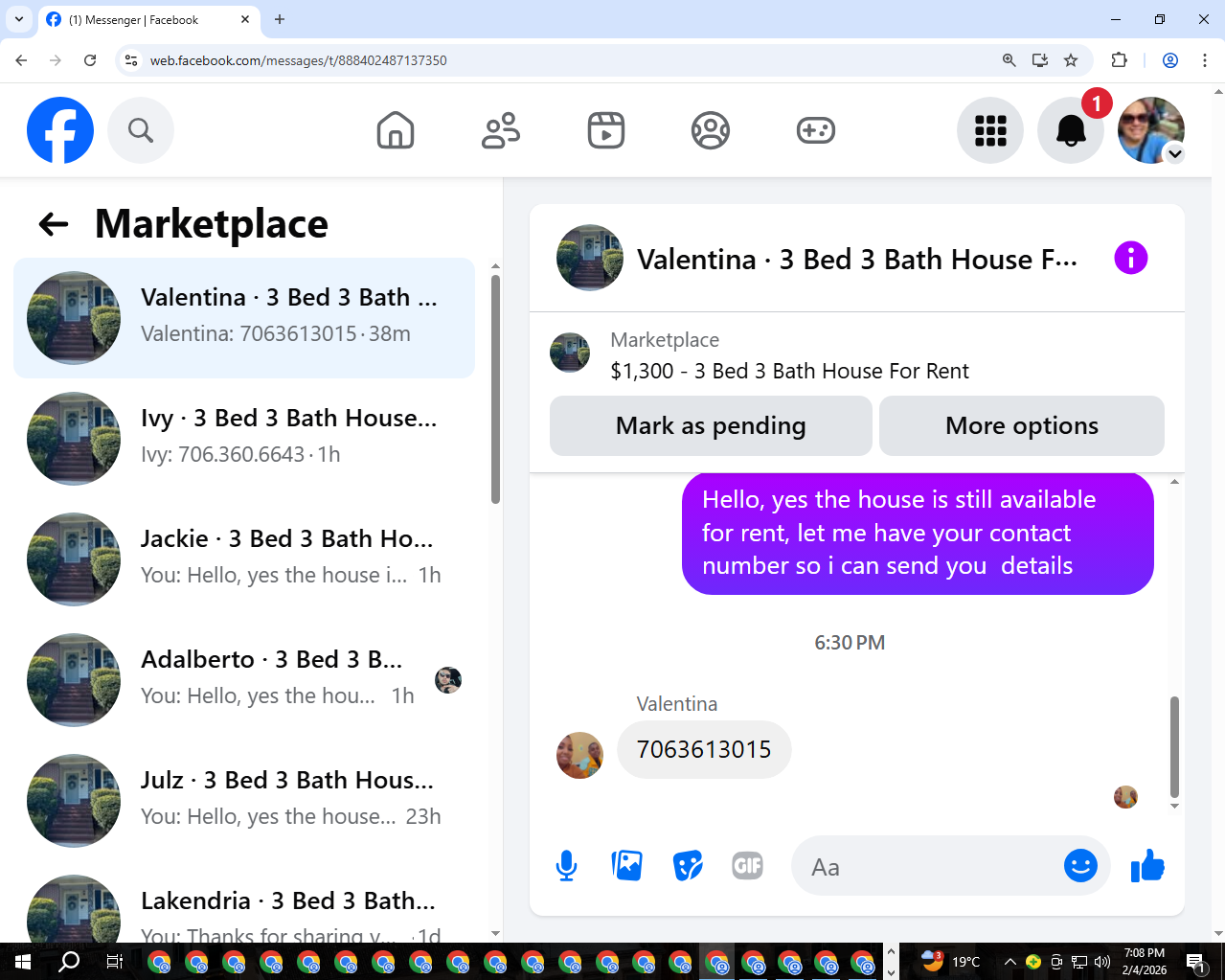This screenshot has width=1225, height=980.
Task: Open the browser extensions puzzle icon
Action: [x=1119, y=60]
